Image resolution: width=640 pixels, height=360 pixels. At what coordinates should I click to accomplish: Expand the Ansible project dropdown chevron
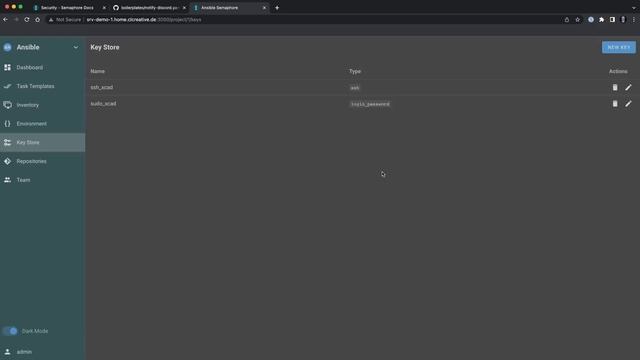(x=76, y=47)
